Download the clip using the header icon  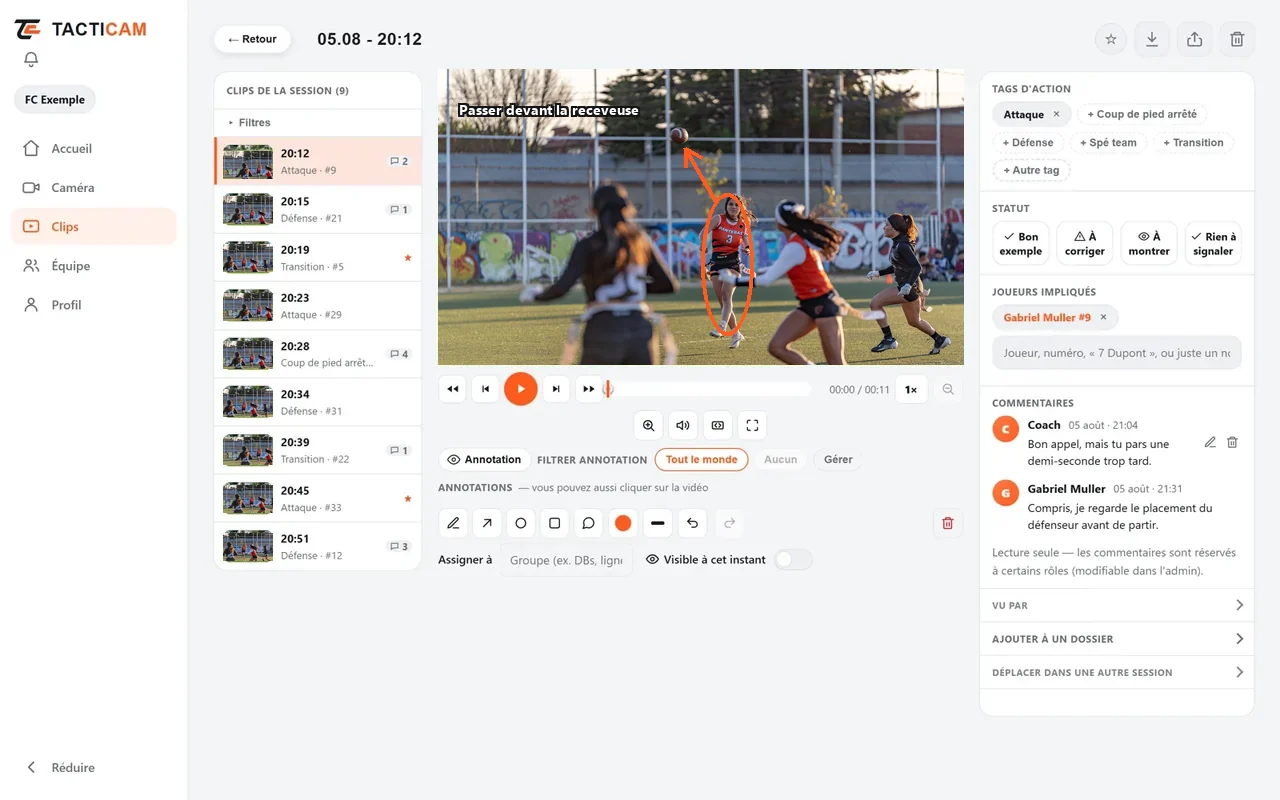click(x=1152, y=39)
